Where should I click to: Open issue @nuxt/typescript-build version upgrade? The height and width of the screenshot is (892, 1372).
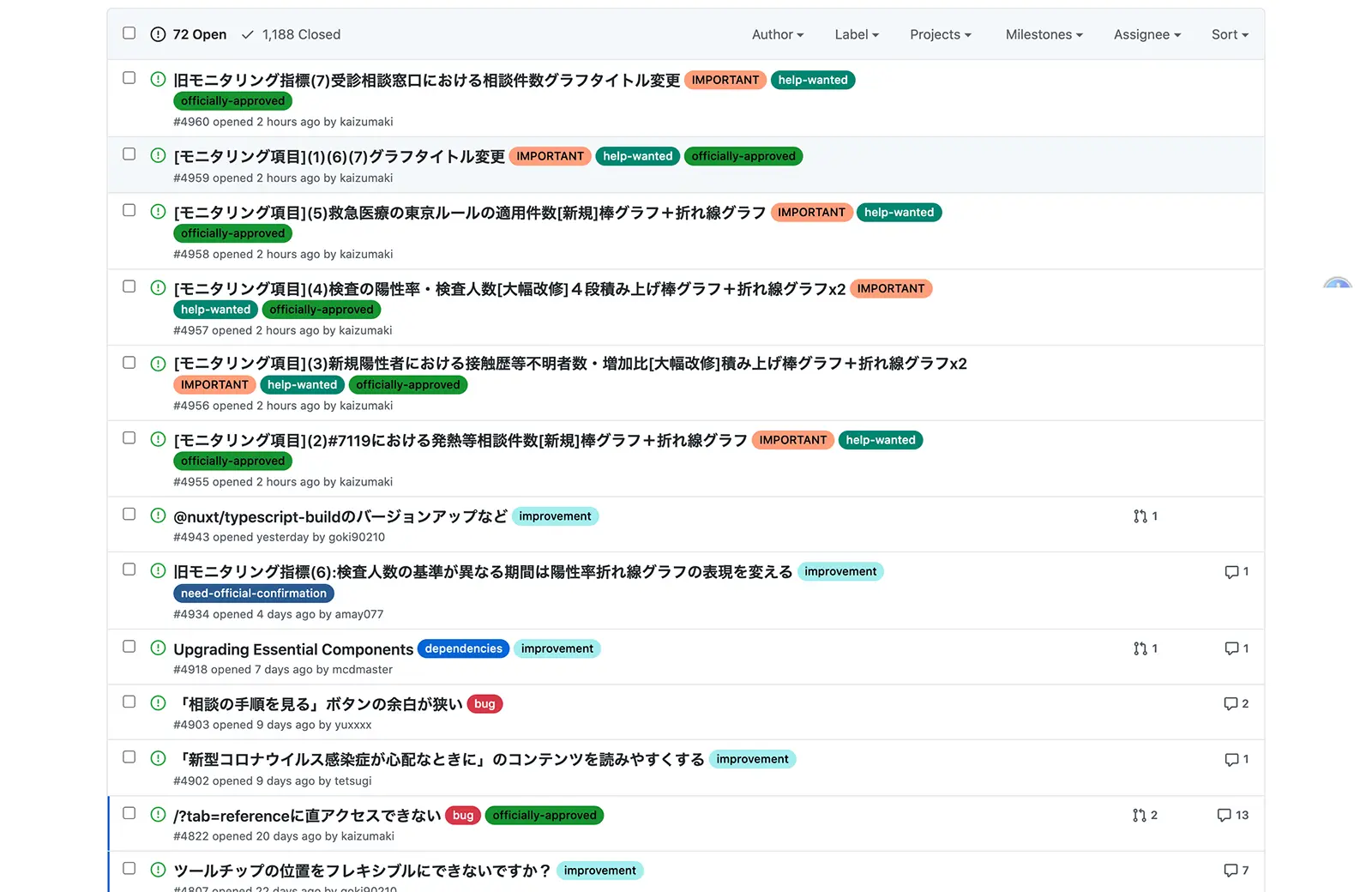[x=340, y=516]
